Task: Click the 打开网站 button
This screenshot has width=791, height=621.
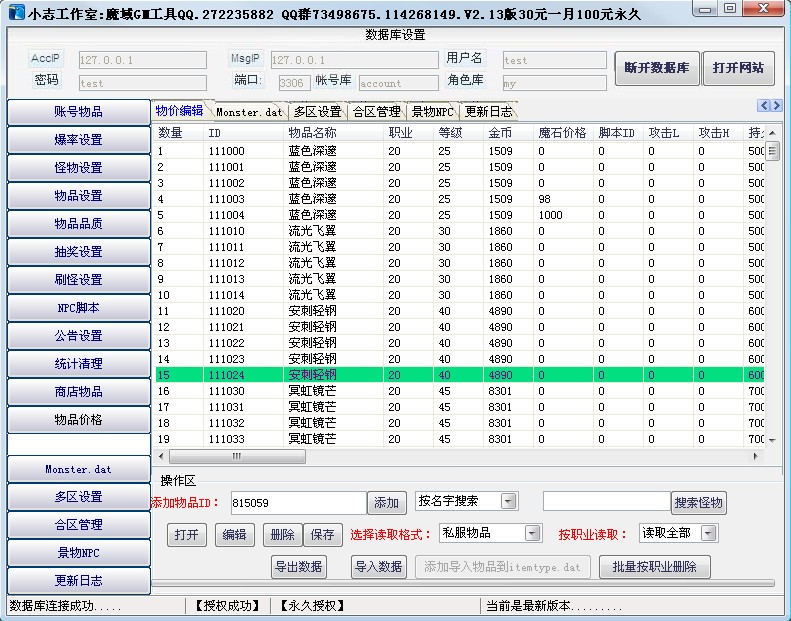Action: pyautogui.click(x=738, y=69)
